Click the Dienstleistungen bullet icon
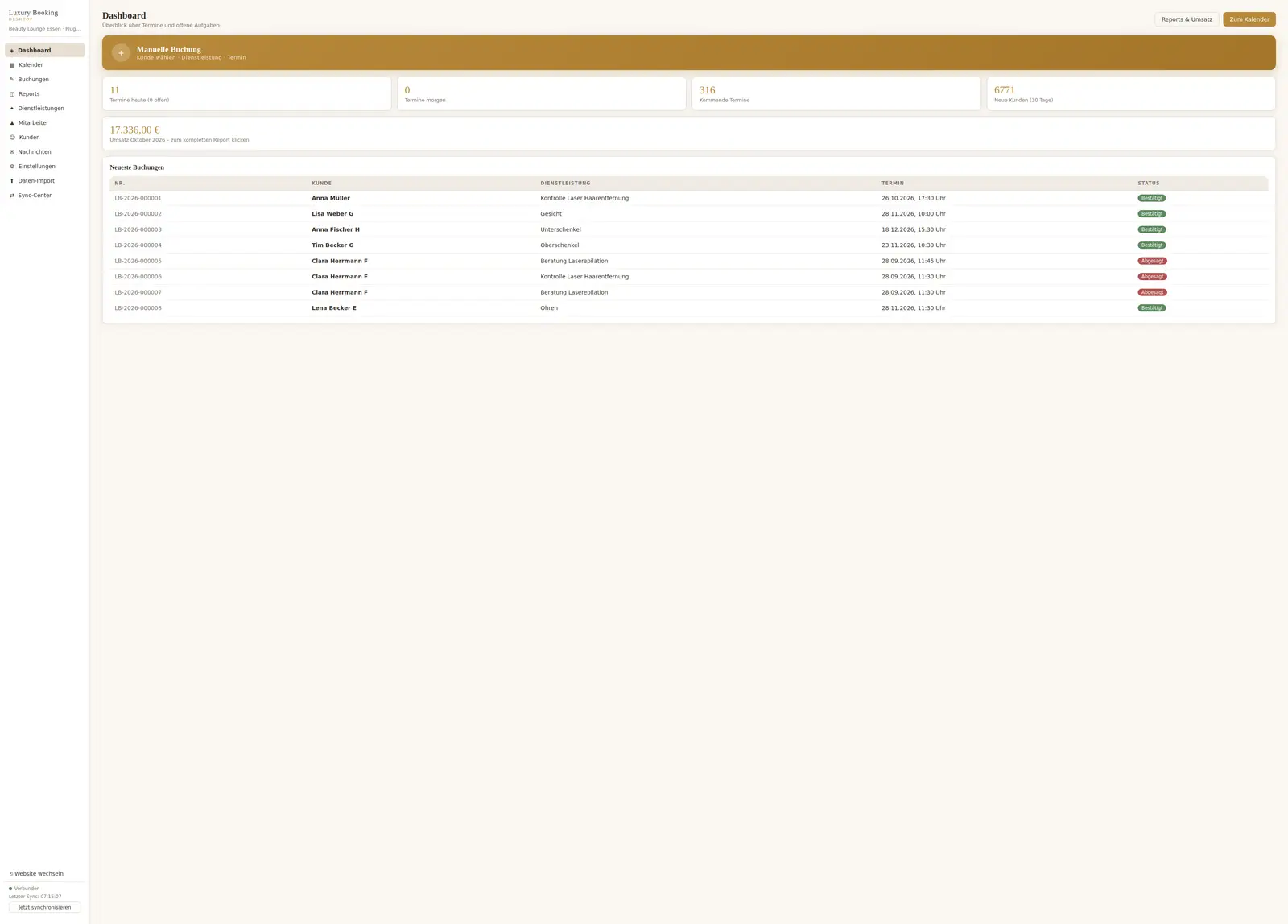1288x924 pixels. pyautogui.click(x=12, y=109)
